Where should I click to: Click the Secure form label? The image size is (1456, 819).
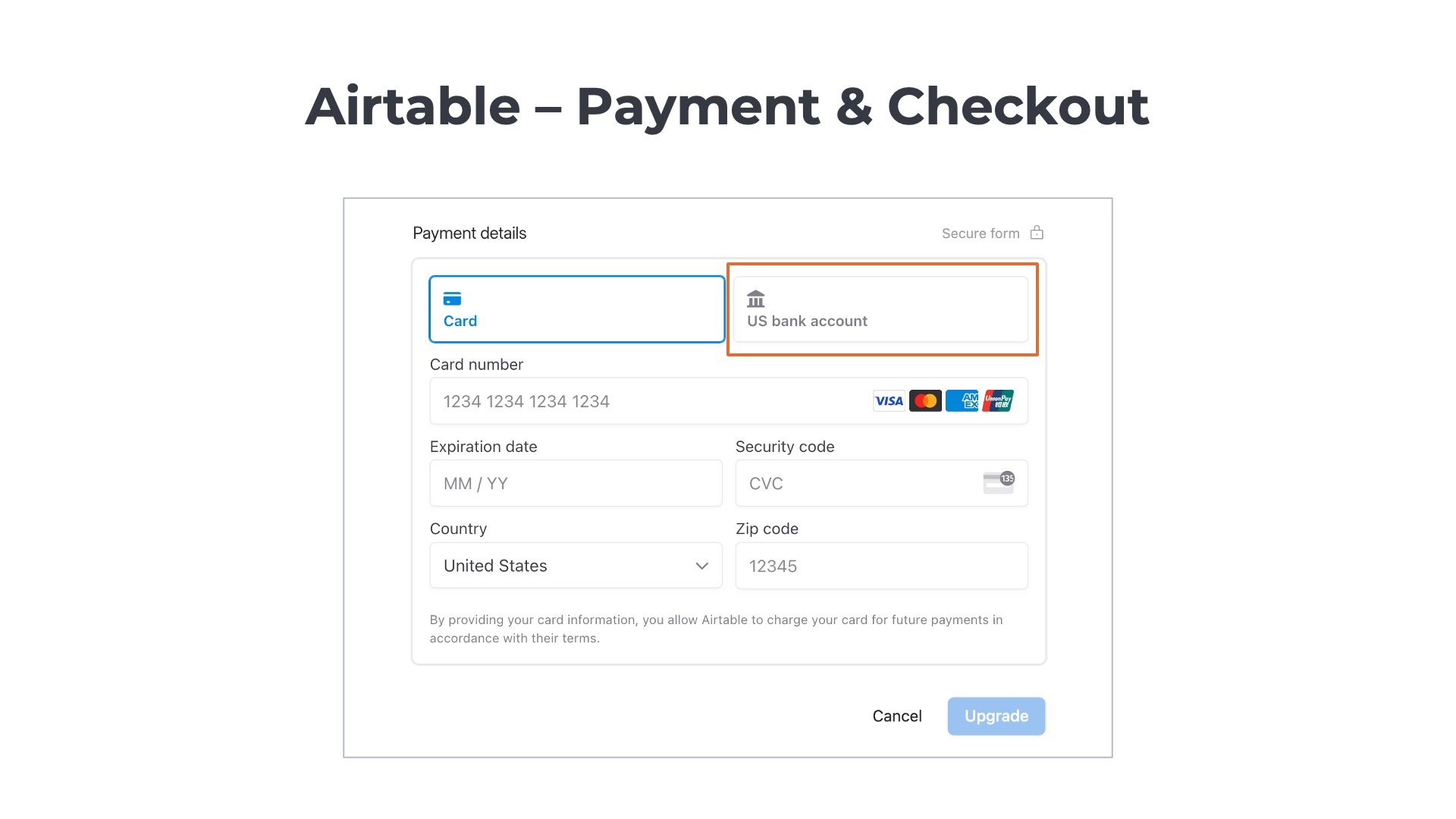click(981, 232)
